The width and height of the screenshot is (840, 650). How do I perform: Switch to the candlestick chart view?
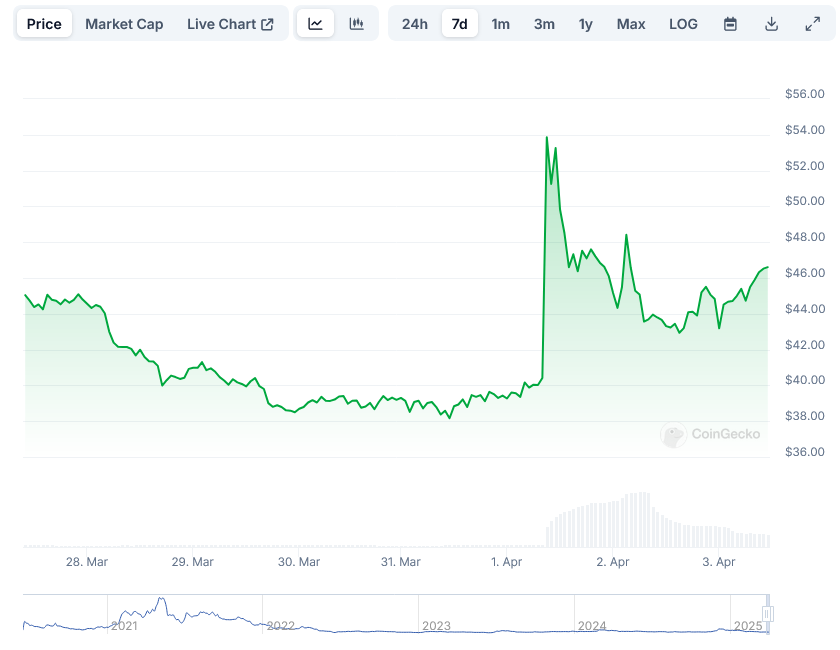[357, 22]
